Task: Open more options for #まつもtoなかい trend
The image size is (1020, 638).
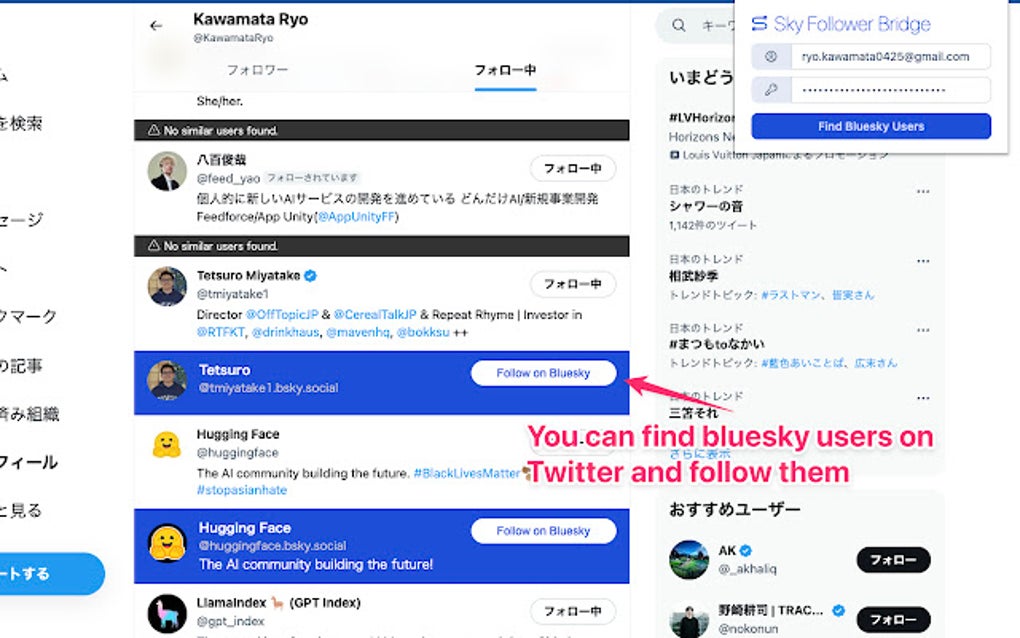Action: [923, 330]
